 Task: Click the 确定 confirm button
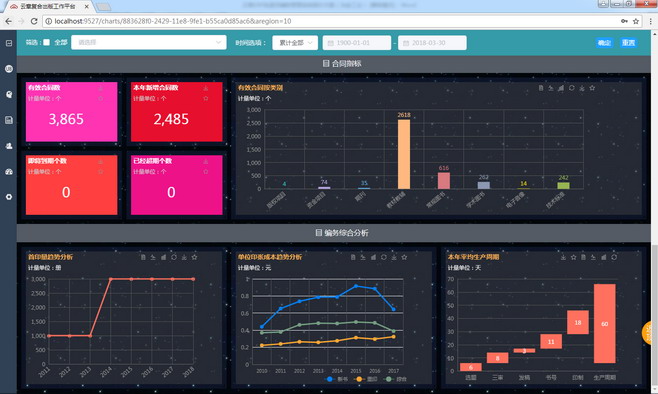(x=604, y=43)
